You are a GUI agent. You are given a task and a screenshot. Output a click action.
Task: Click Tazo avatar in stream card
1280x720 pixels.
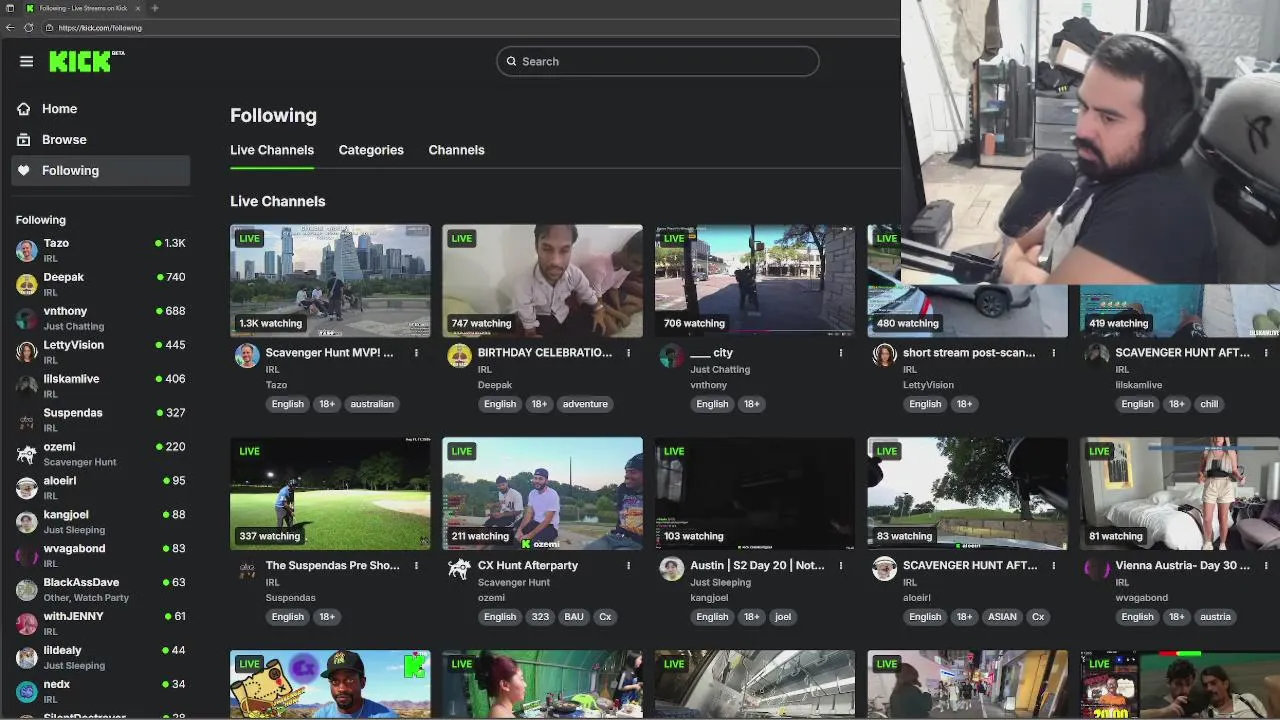click(x=247, y=356)
